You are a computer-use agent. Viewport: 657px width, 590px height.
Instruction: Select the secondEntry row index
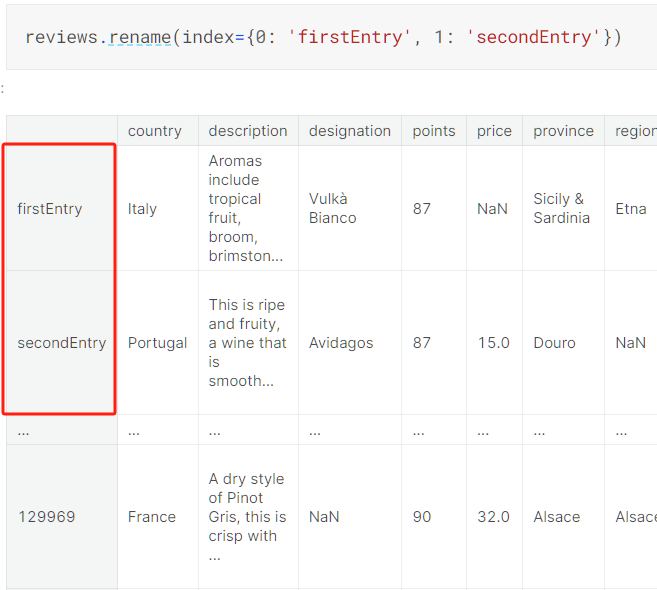61,343
